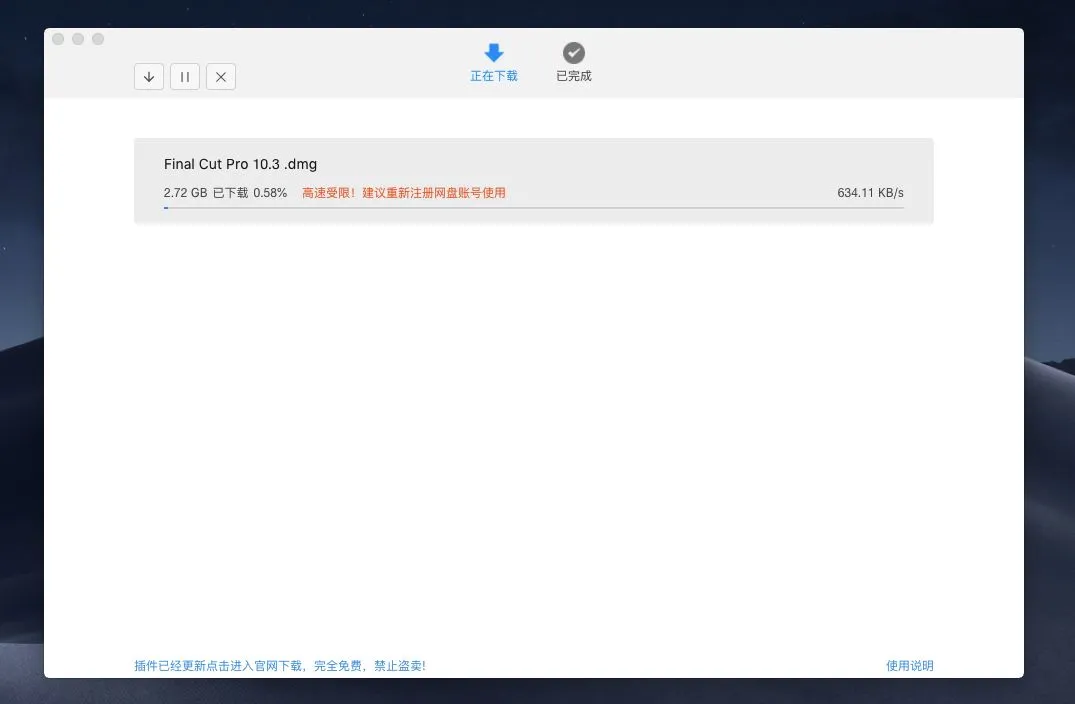Click the 634.11 KB/s download speed
Screen dimensions: 1075x704
870,193
